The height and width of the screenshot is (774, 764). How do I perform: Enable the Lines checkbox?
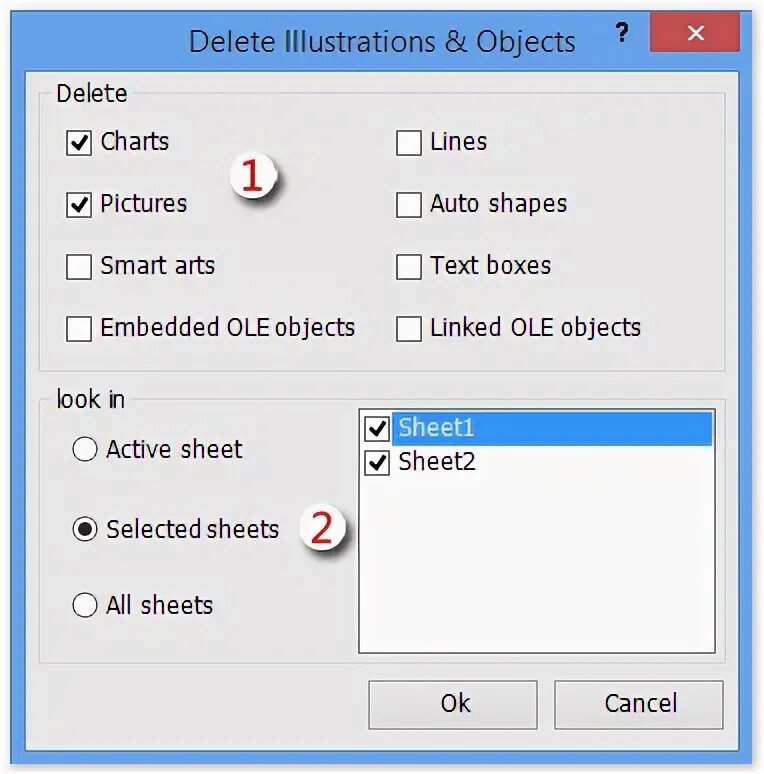(409, 143)
